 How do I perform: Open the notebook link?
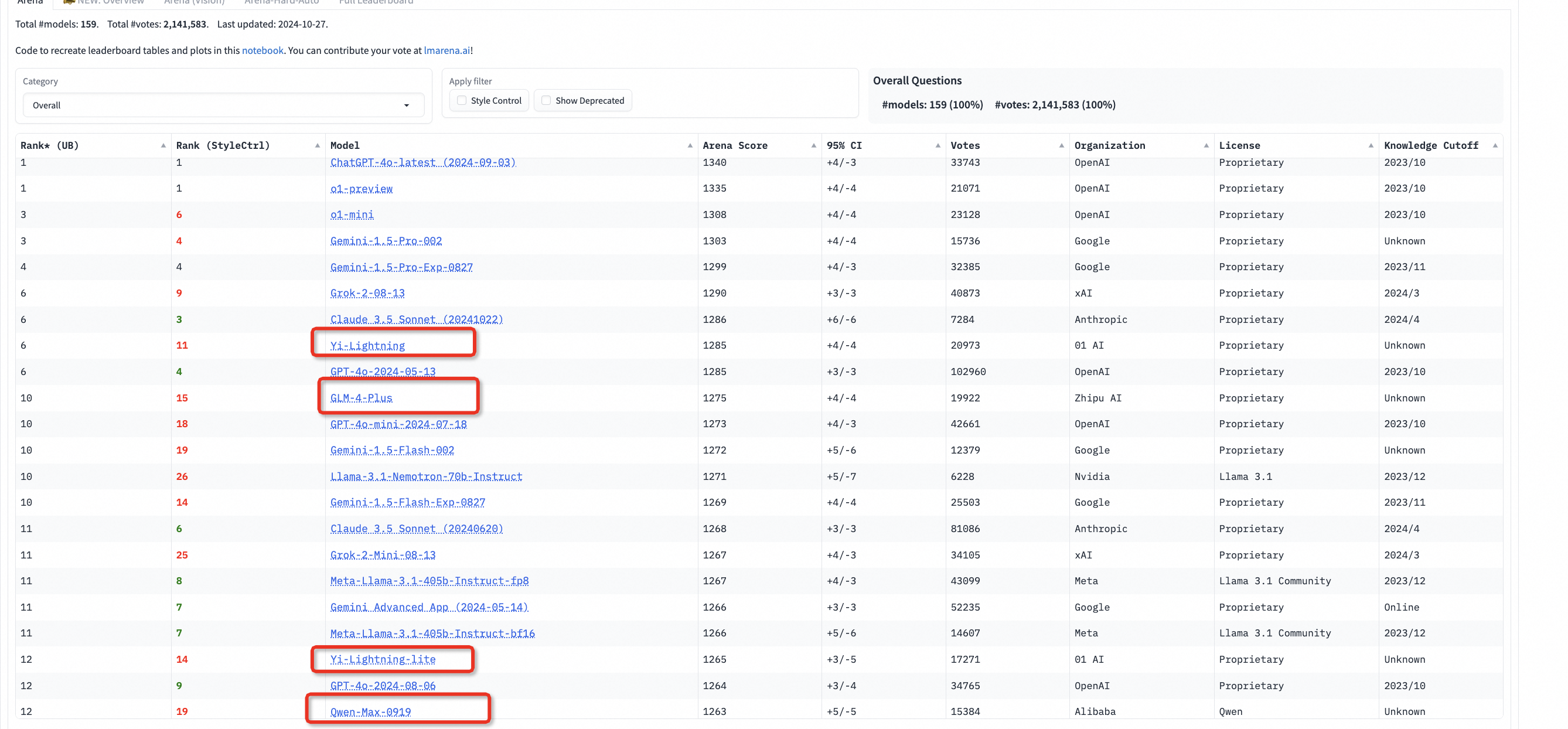(263, 50)
